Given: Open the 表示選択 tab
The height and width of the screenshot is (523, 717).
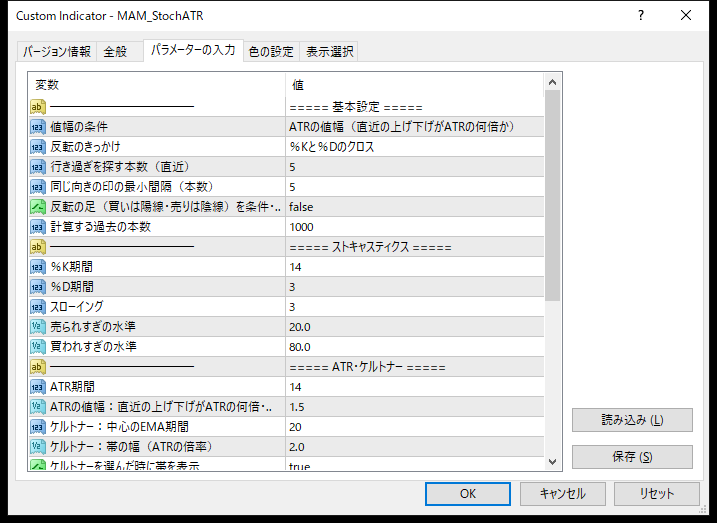Looking at the screenshot, I should click(329, 51).
